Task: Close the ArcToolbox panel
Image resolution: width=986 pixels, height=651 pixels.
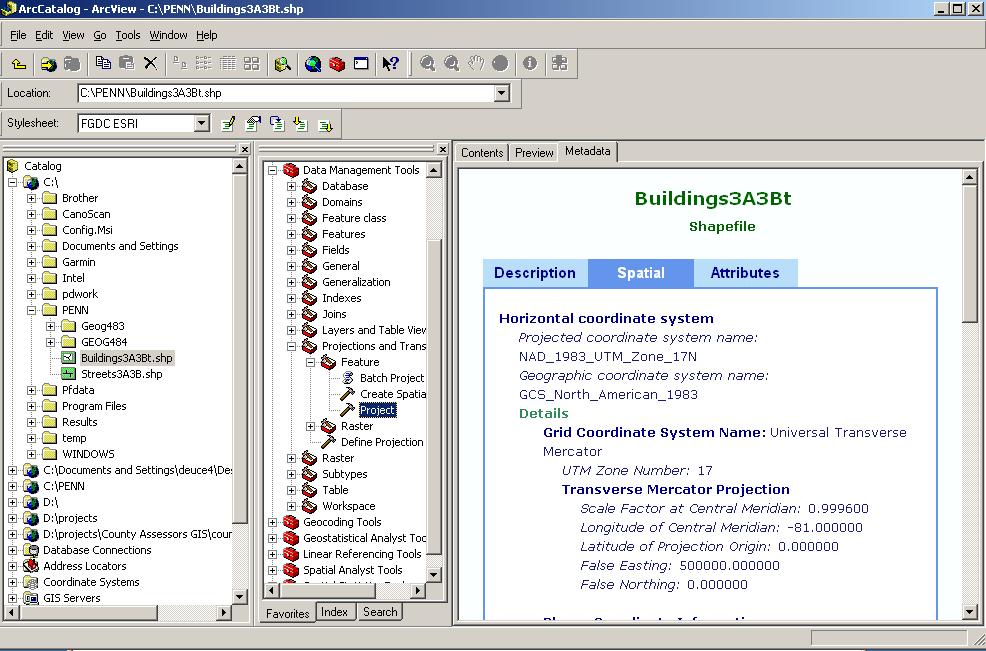Action: click(x=443, y=149)
